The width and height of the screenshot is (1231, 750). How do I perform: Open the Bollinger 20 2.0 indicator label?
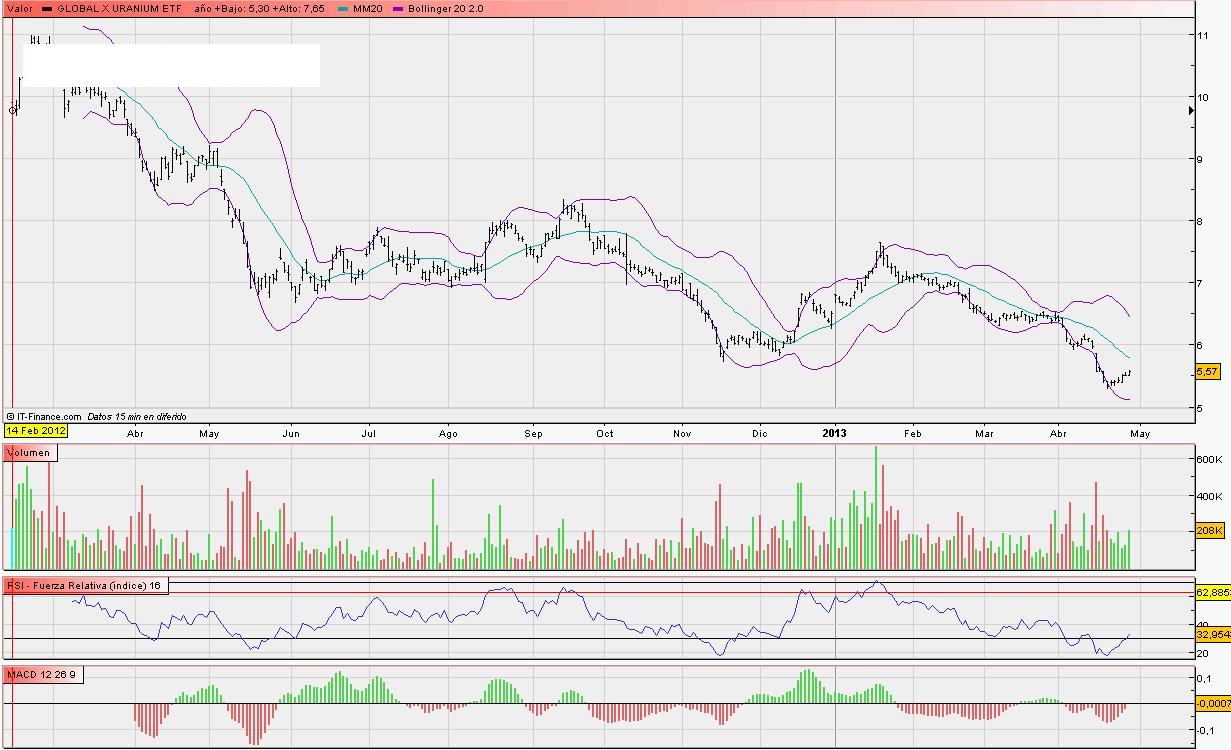pyautogui.click(x=446, y=9)
